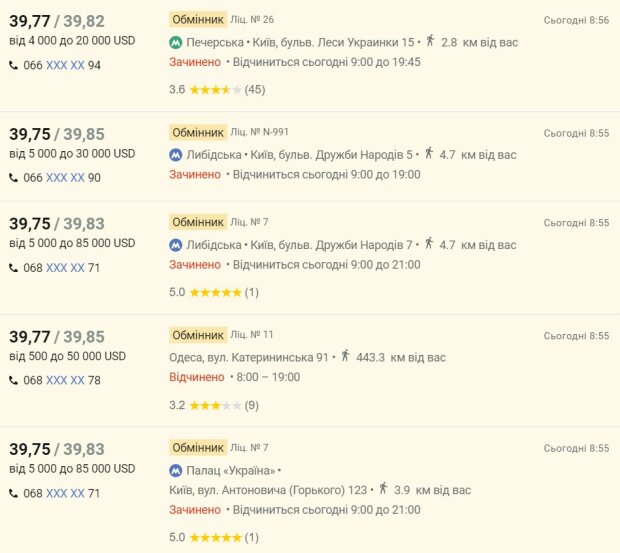Click the green Печерська metro icon
The height and width of the screenshot is (553, 620).
[x=176, y=42]
